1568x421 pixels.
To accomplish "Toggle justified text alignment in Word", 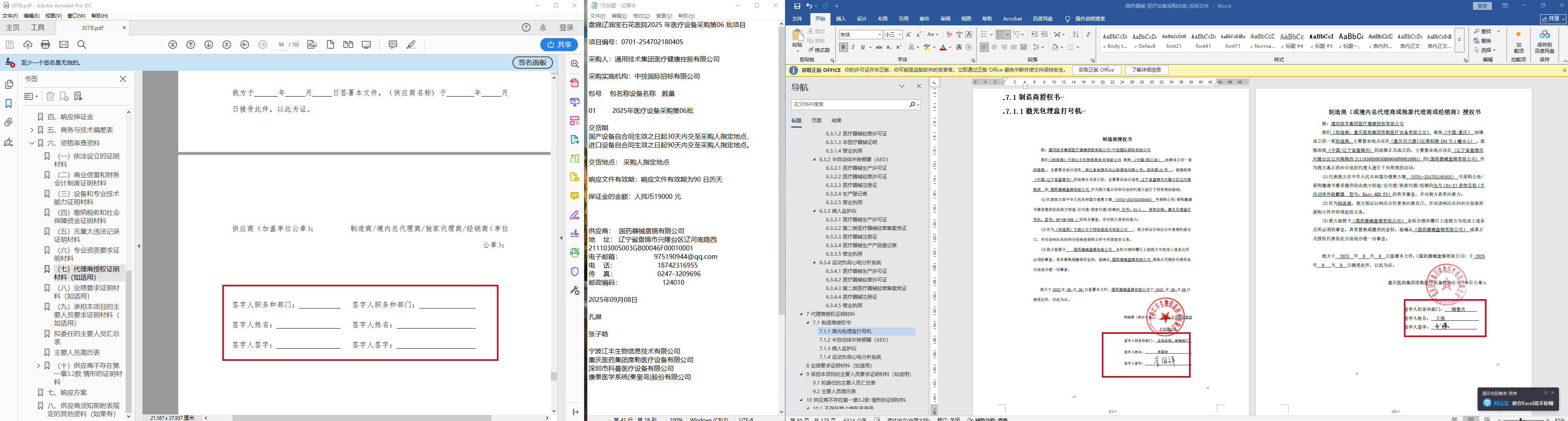I will tap(1013, 47).
